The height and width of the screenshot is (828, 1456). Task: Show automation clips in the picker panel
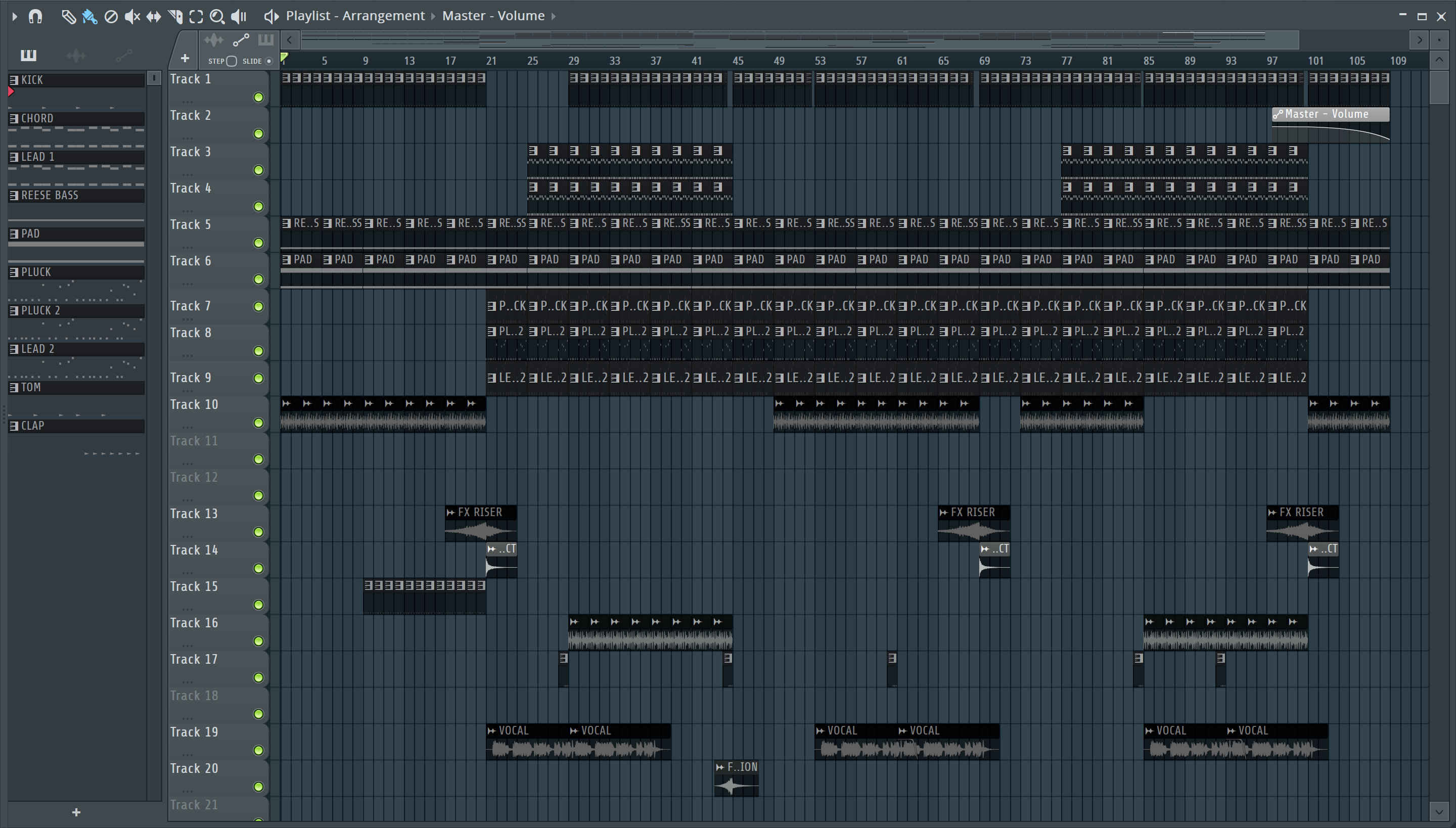[x=123, y=55]
